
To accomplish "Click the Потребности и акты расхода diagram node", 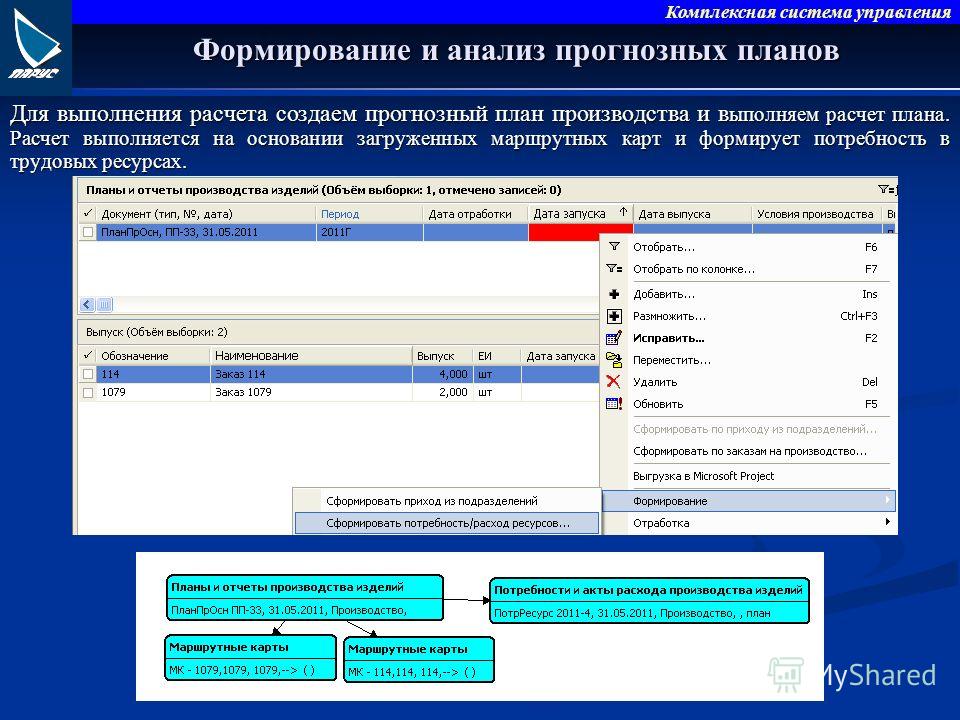I will pos(650,601).
